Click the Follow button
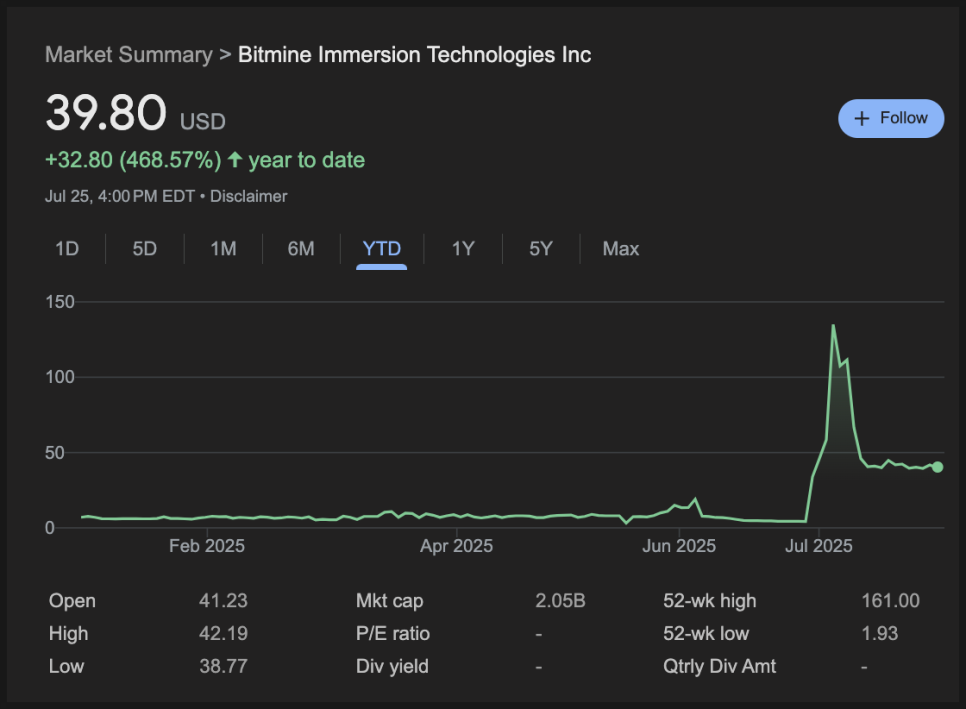The image size is (966, 709). (x=891, y=118)
